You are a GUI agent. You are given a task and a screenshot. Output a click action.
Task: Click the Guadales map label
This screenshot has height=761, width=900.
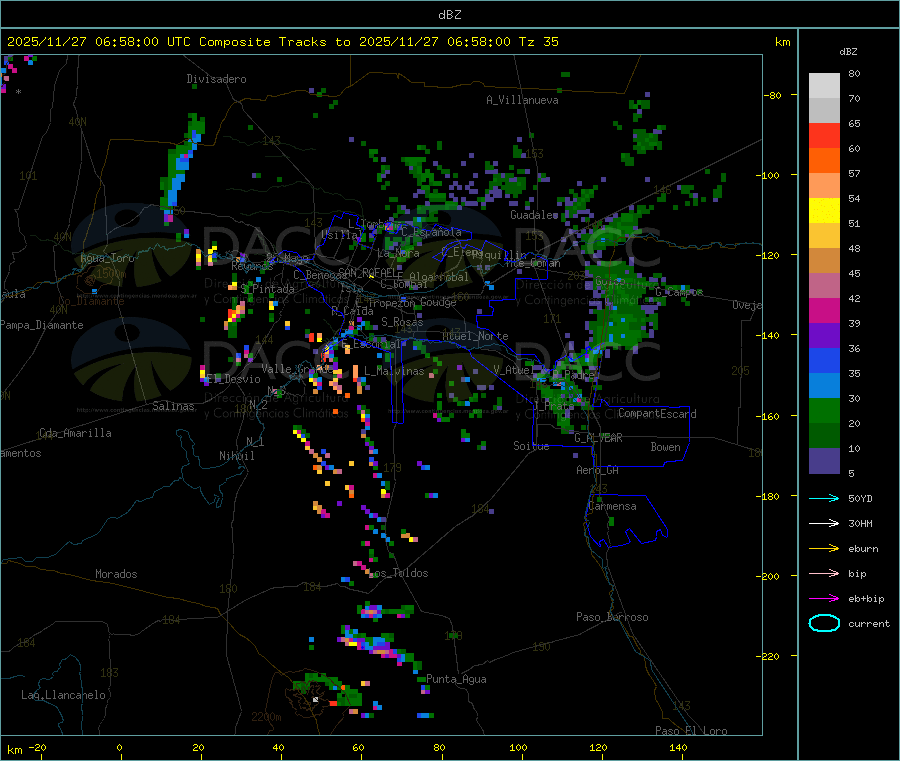pos(534,215)
